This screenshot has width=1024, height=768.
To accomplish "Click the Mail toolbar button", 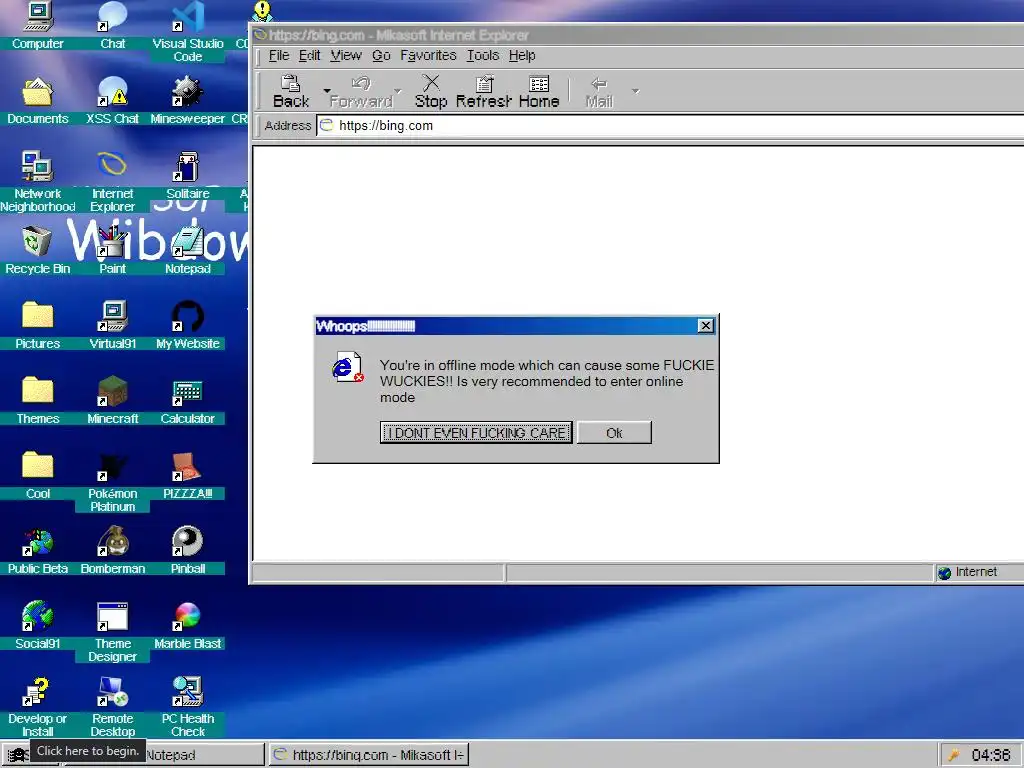I will pyautogui.click(x=599, y=91).
